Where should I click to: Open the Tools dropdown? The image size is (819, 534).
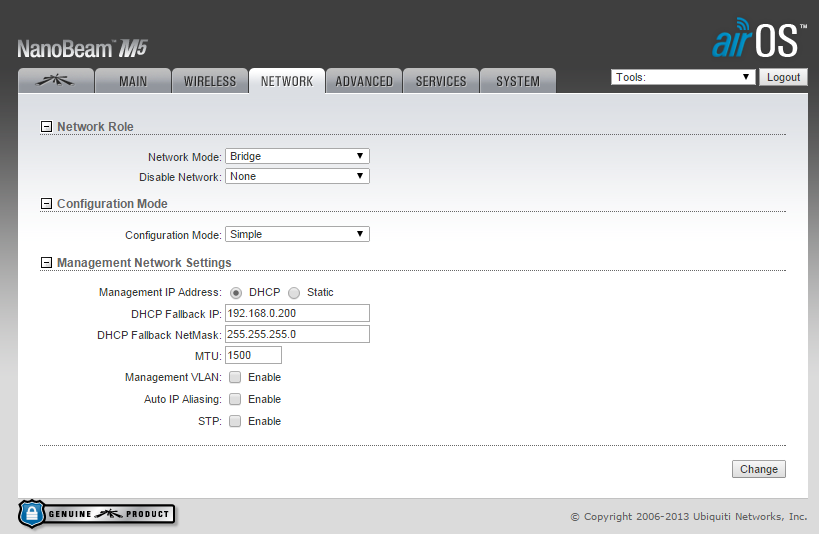click(x=683, y=77)
